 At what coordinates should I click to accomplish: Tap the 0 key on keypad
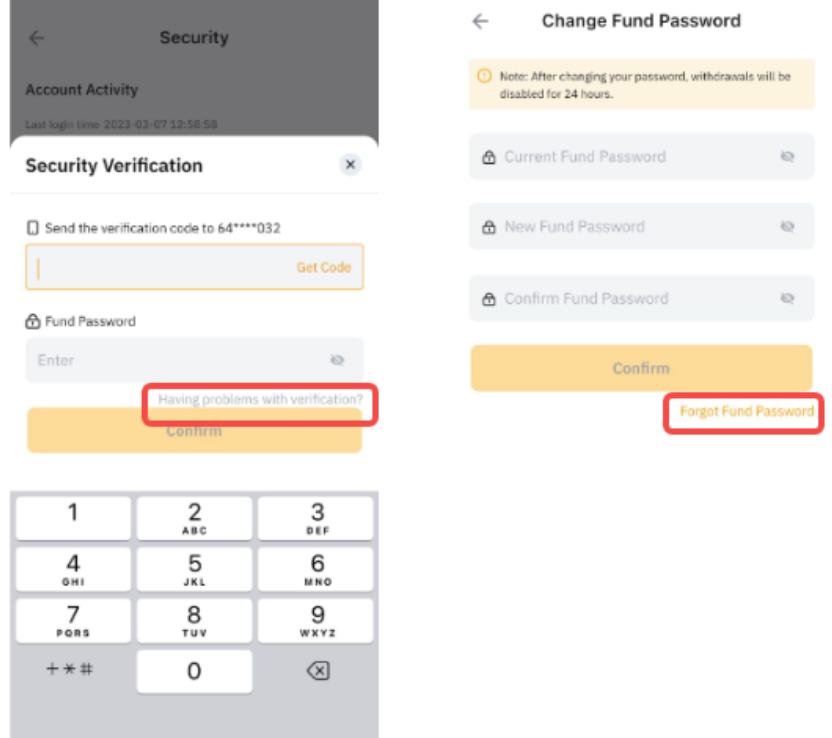pos(194,671)
